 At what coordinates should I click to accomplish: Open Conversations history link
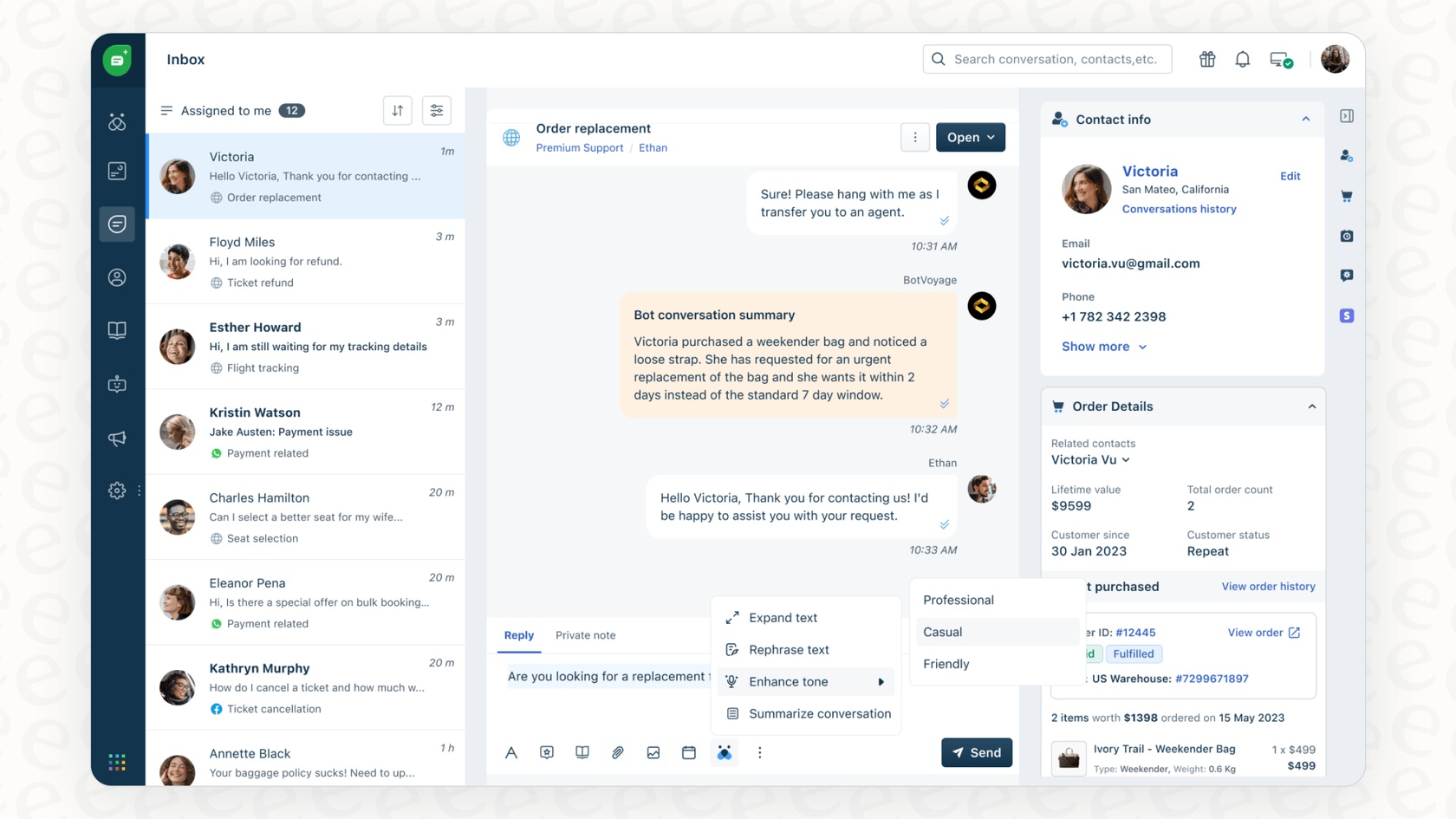pyautogui.click(x=1180, y=209)
